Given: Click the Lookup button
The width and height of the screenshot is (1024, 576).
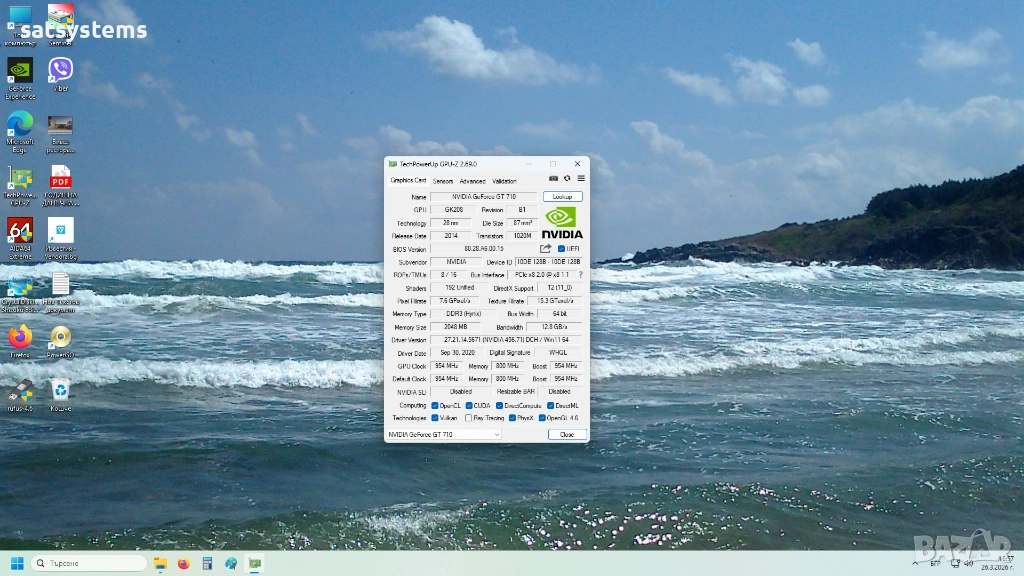Looking at the screenshot, I should click(562, 197).
